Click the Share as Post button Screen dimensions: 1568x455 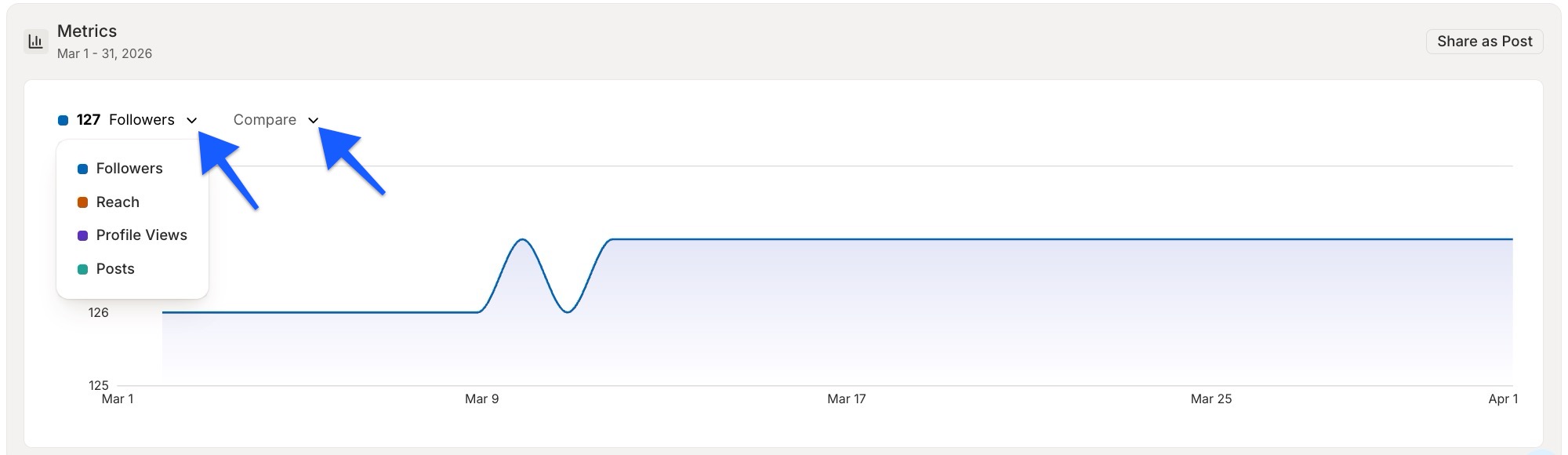pyautogui.click(x=1483, y=41)
